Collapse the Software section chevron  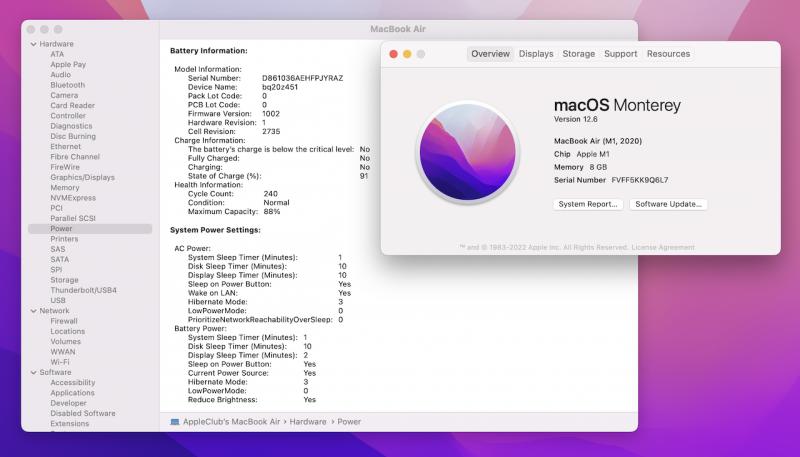coord(34,373)
